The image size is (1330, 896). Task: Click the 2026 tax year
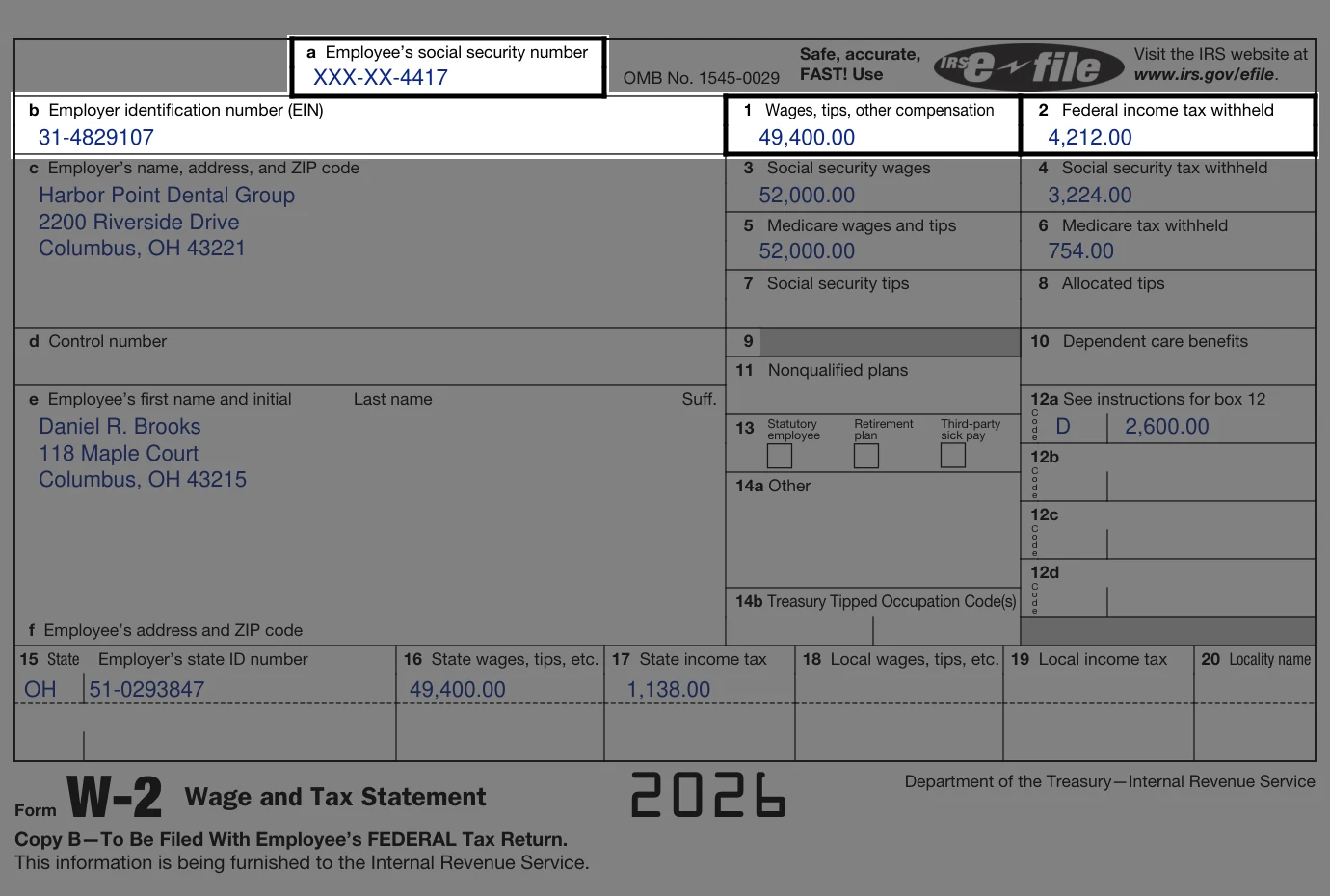(x=708, y=795)
